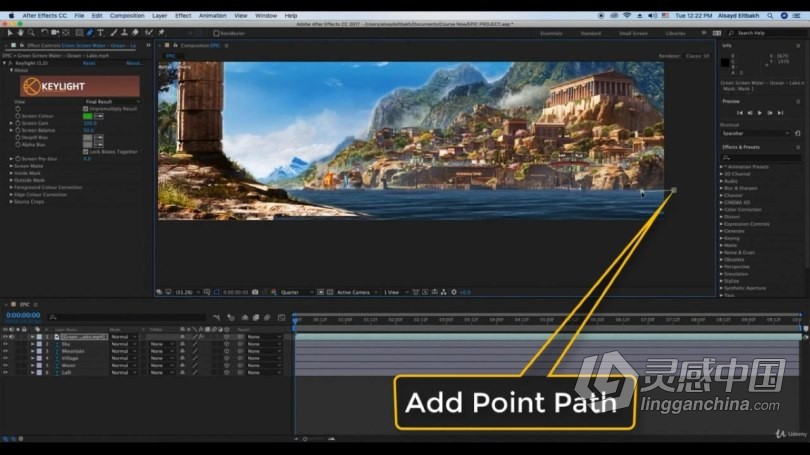810x455 pixels.
Task: Open viewer resolution Quarter dropdown
Action: tap(297, 292)
